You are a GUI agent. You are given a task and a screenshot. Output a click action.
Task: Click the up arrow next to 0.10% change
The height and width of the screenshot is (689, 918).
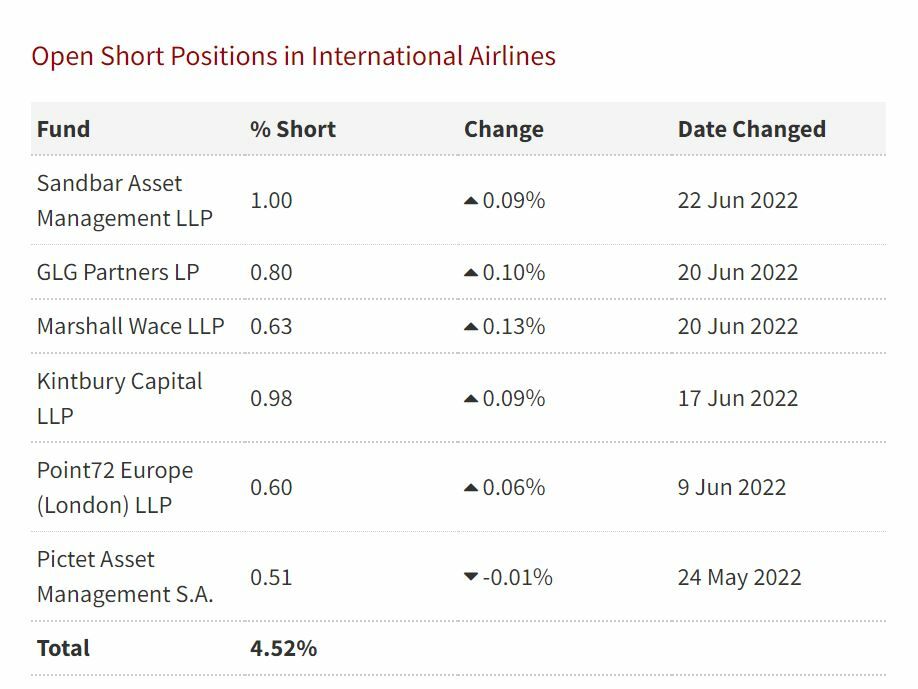click(471, 273)
